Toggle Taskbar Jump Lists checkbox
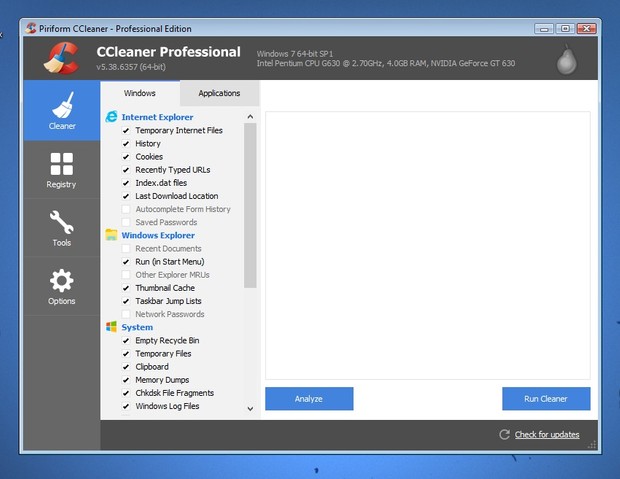The height and width of the screenshot is (479, 620). [126, 301]
